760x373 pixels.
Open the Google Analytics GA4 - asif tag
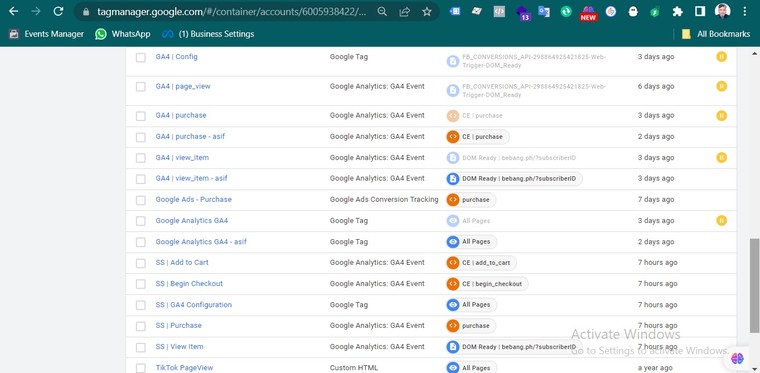tap(201, 242)
